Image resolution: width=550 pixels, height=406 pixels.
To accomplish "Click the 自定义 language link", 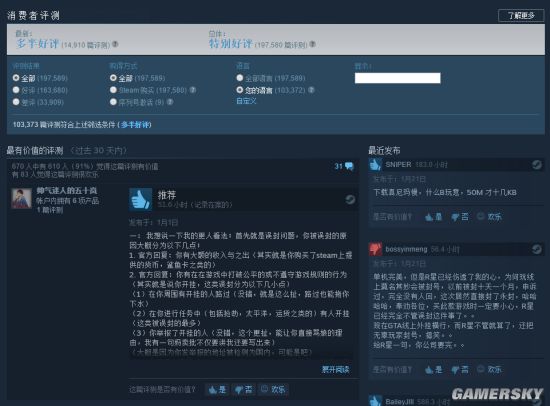I will [246, 101].
